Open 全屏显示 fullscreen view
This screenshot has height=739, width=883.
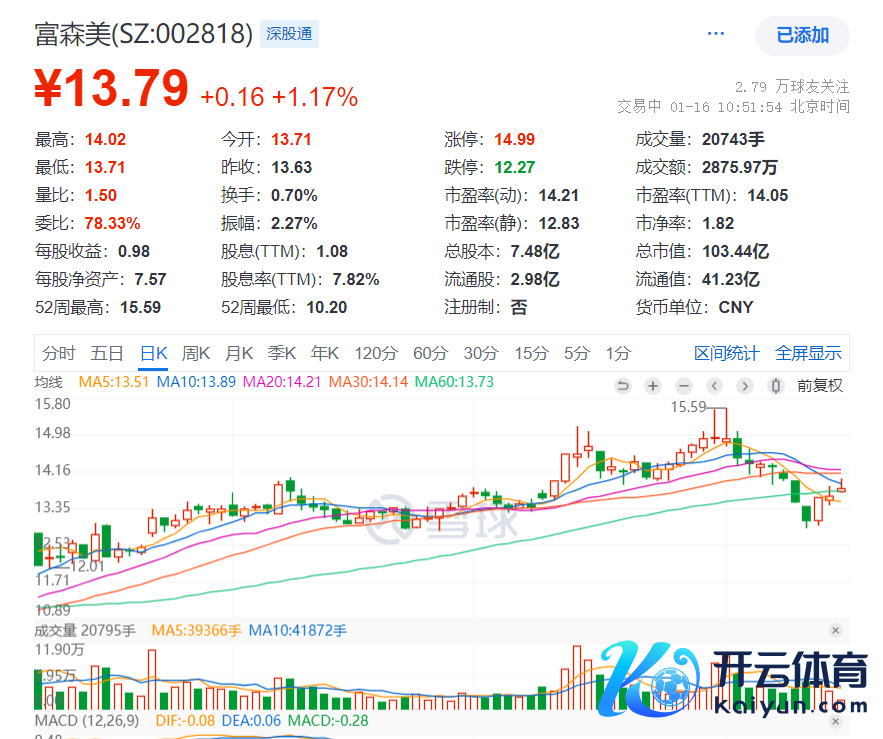point(808,353)
